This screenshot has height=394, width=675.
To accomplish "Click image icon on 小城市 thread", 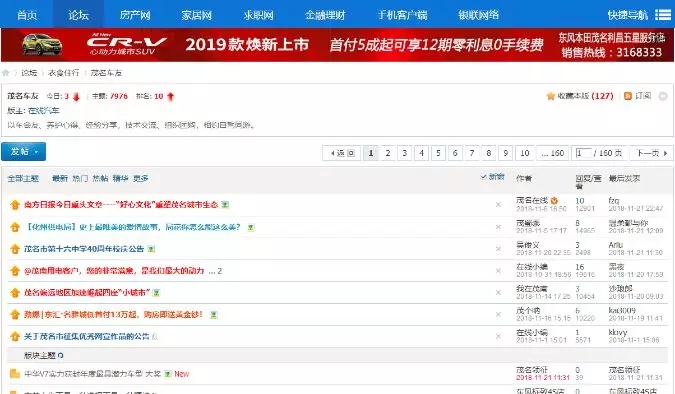I will [157, 293].
